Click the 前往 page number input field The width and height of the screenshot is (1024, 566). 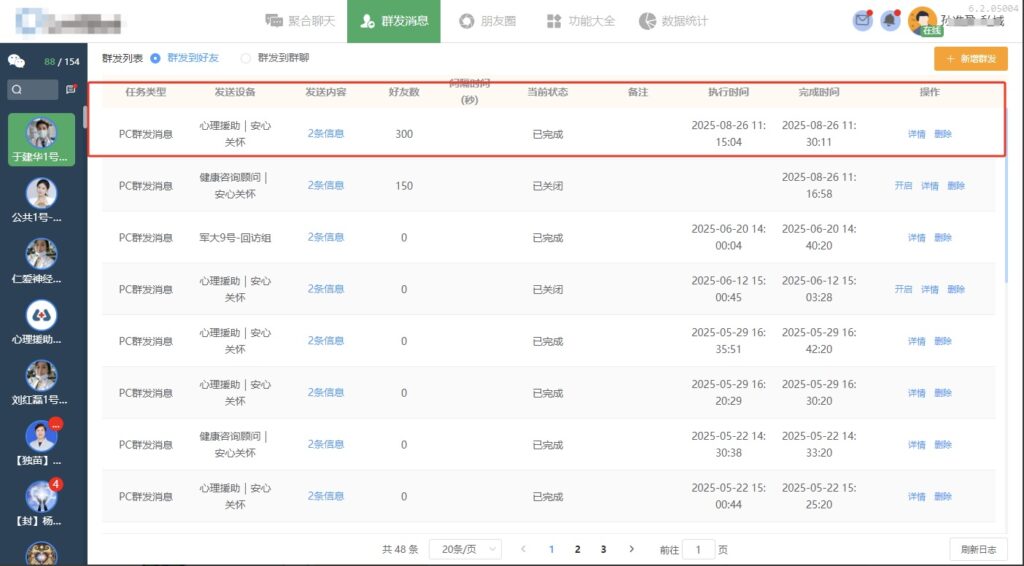699,549
